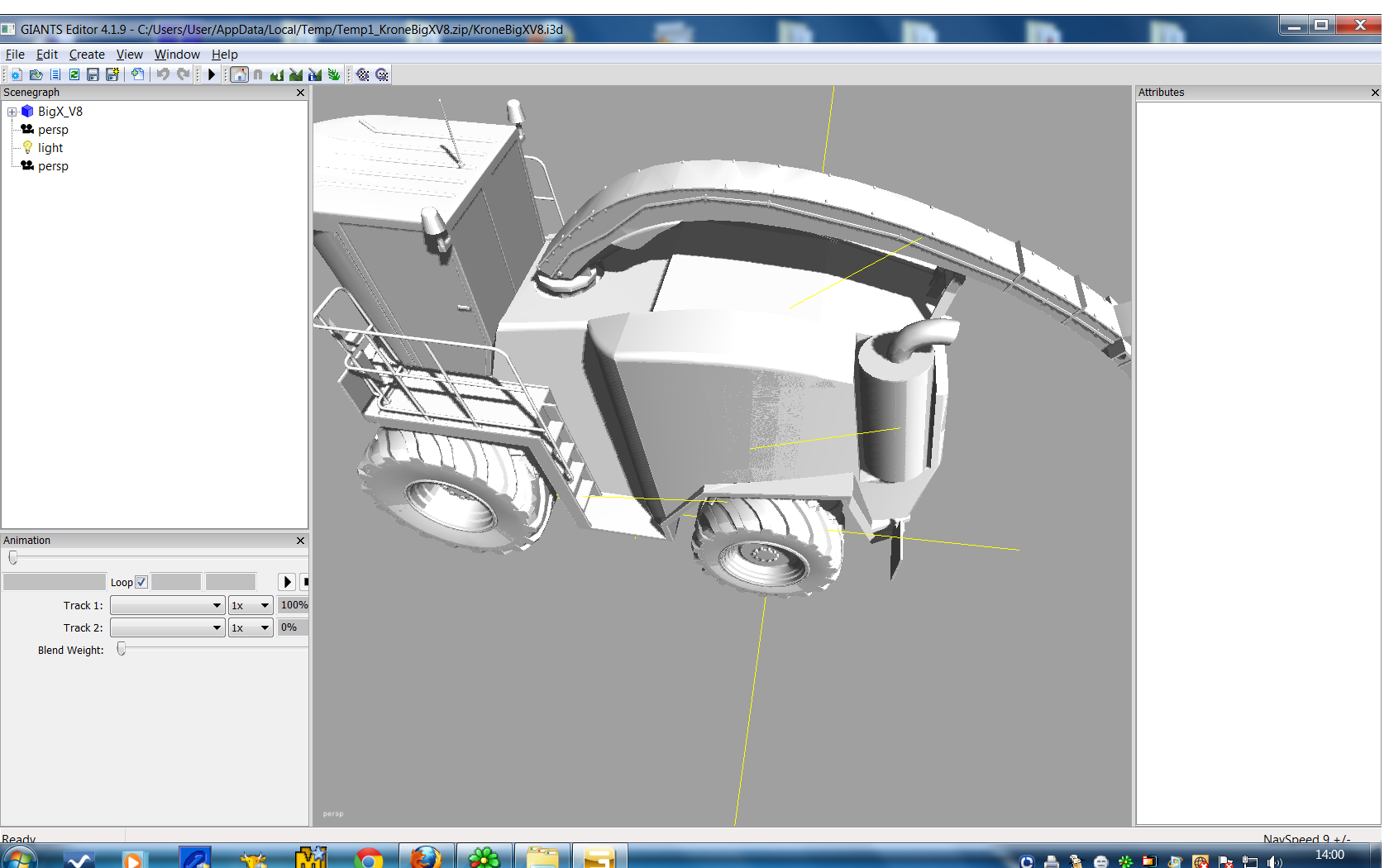Select the first persp camera in Scenegraph

point(53,130)
